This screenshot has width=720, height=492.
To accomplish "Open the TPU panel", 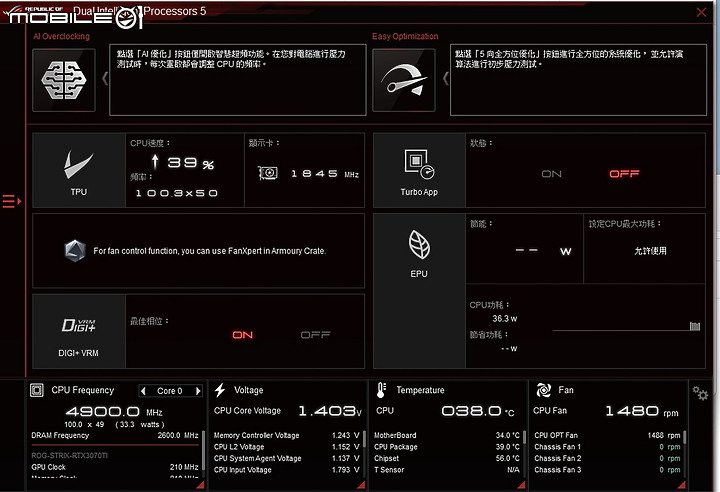I will coord(79,170).
